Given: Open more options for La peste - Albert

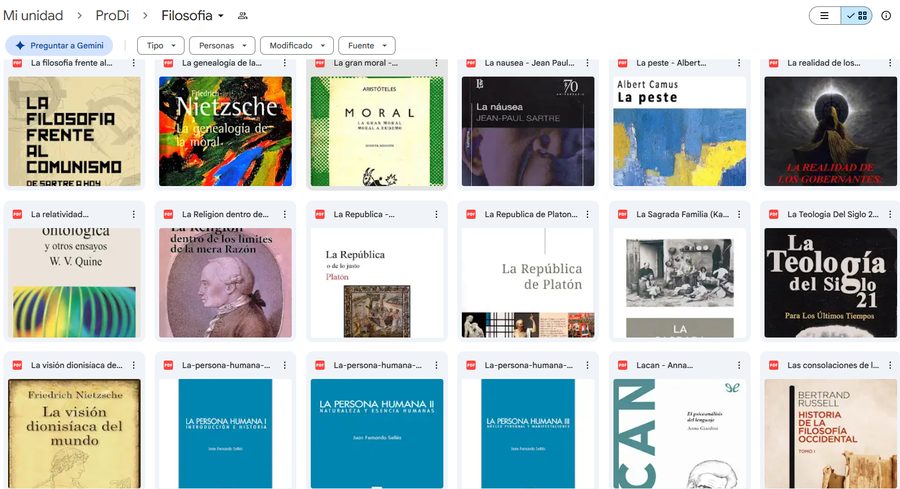Looking at the screenshot, I should [x=739, y=63].
